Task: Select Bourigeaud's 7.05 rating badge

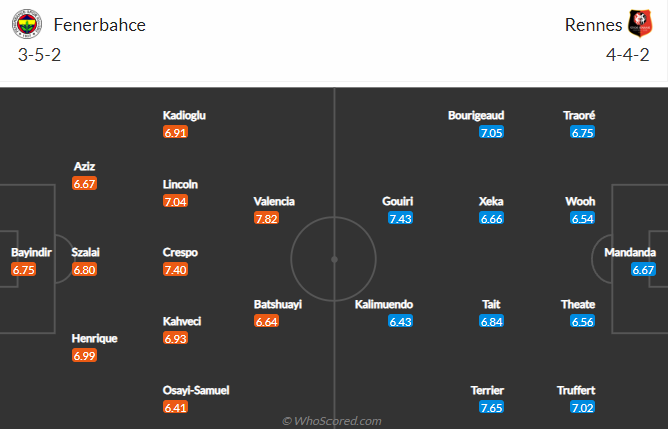Action: click(x=491, y=132)
